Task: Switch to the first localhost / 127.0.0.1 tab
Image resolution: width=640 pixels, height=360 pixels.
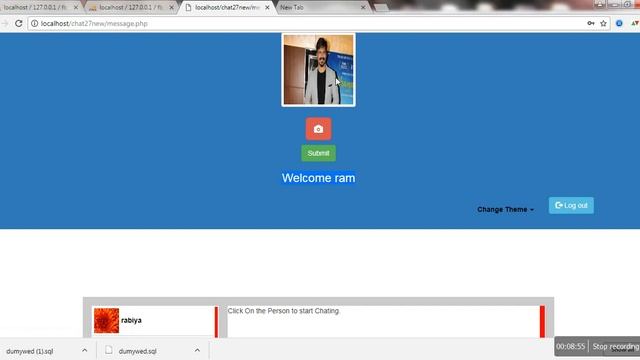Action: pyautogui.click(x=35, y=7)
